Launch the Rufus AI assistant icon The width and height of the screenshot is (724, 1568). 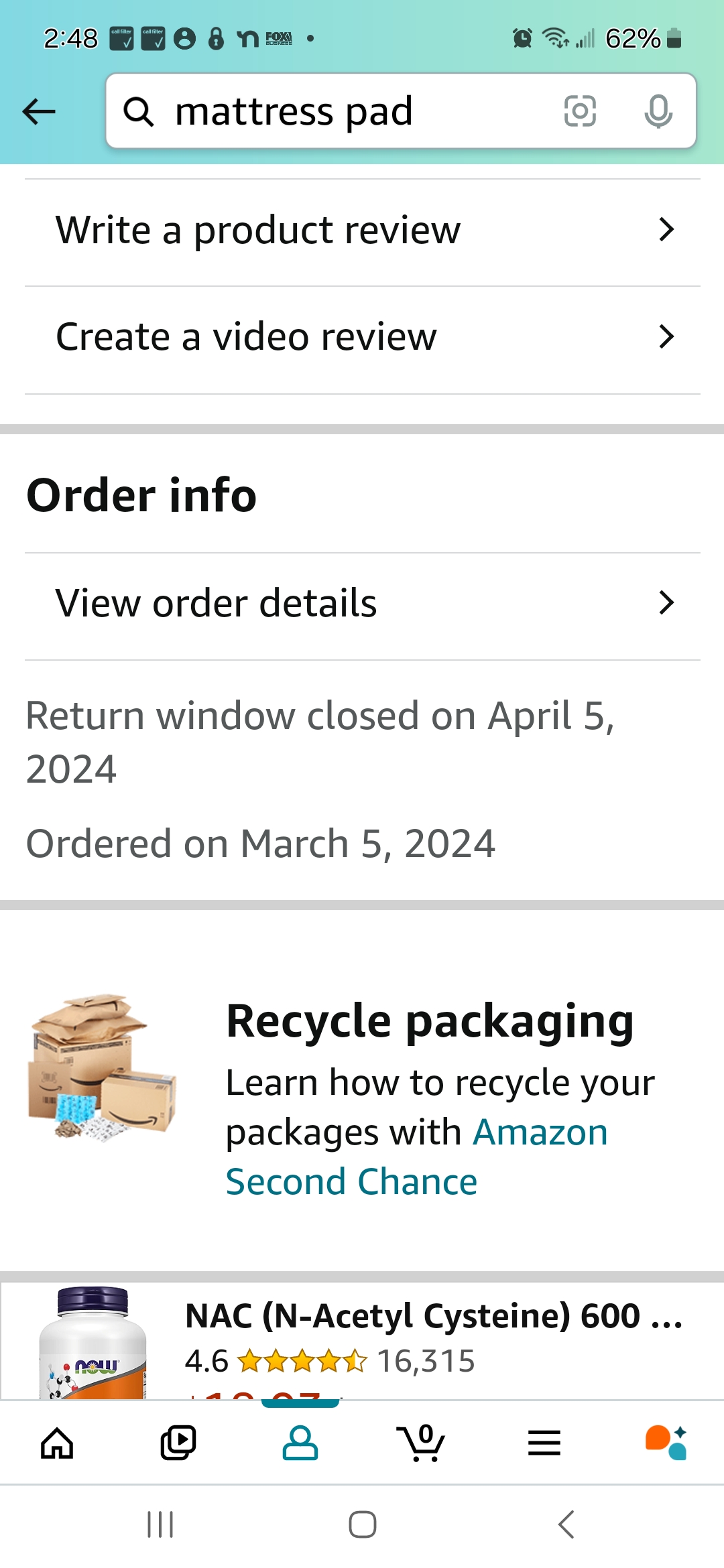coord(666,1443)
